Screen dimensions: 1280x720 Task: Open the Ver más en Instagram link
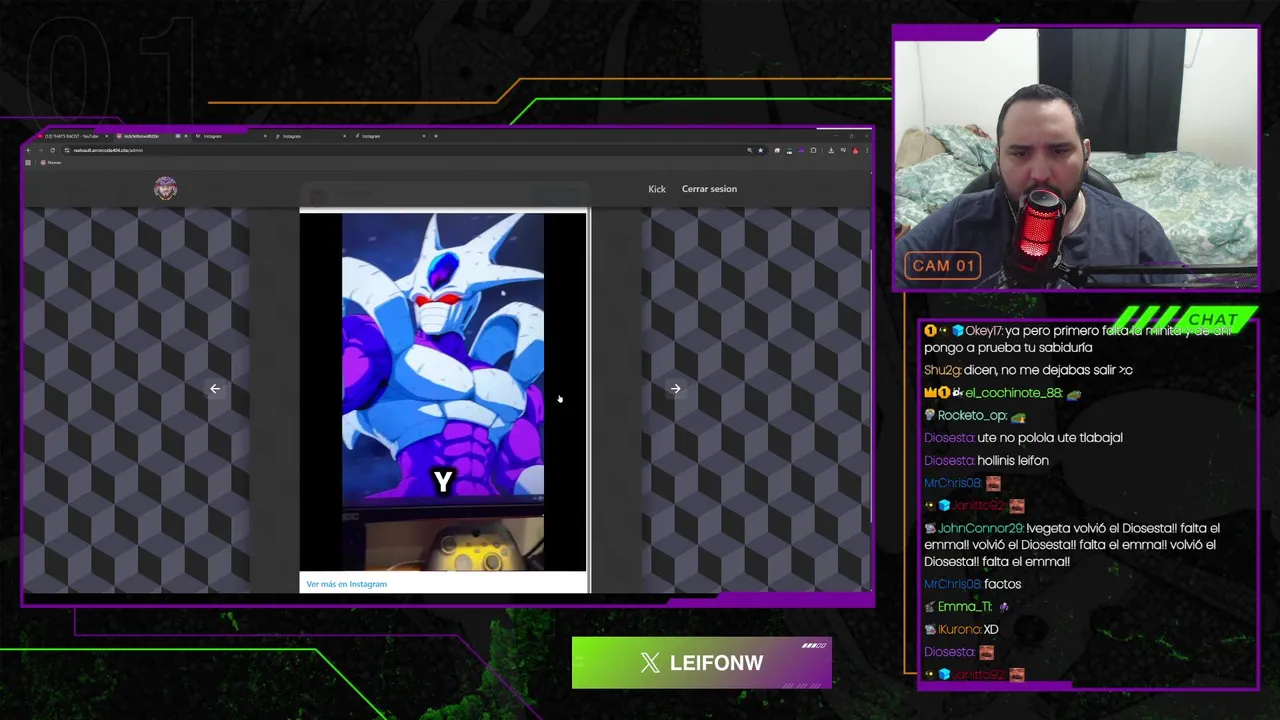(x=346, y=584)
